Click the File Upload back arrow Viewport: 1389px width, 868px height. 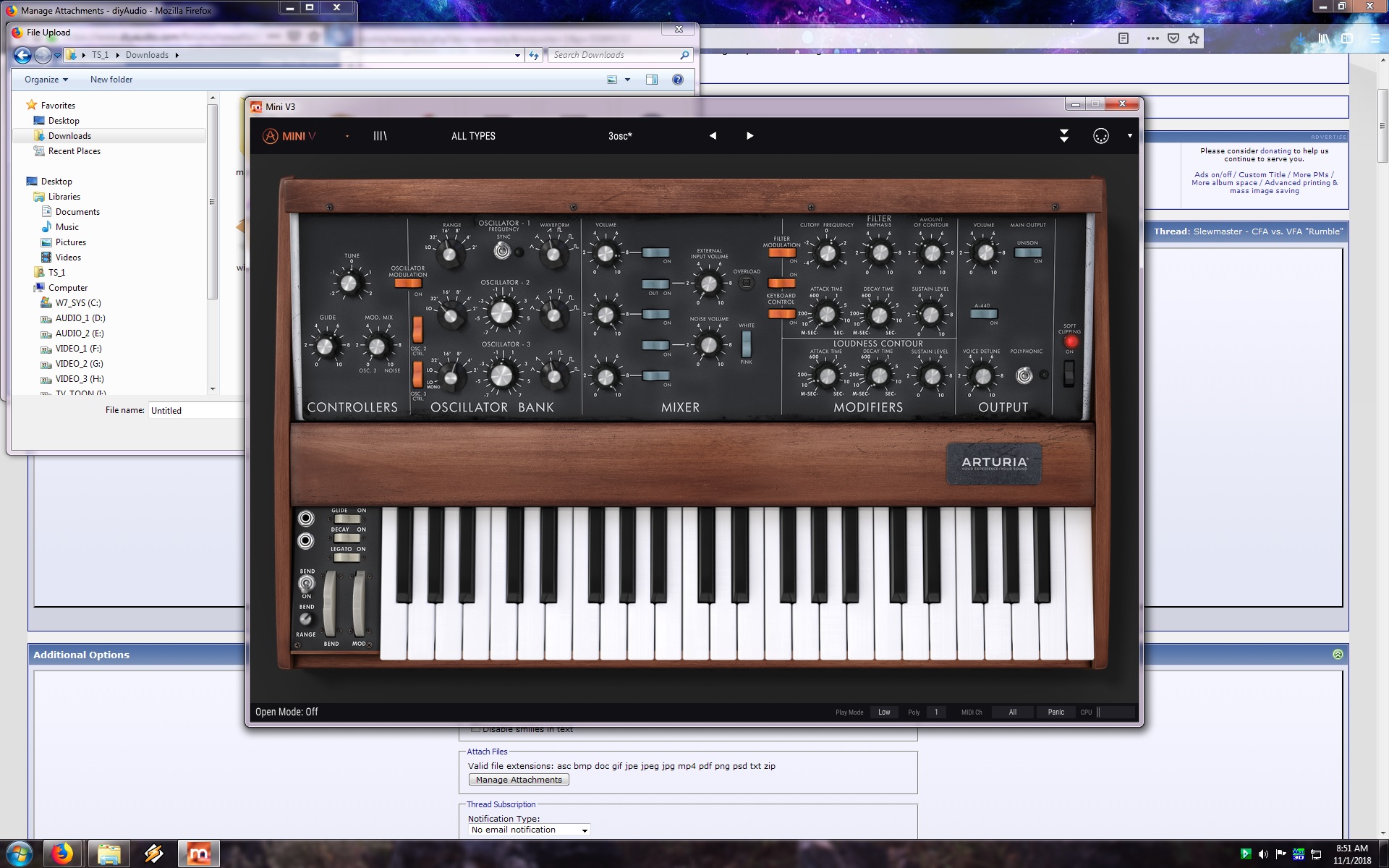click(x=22, y=55)
